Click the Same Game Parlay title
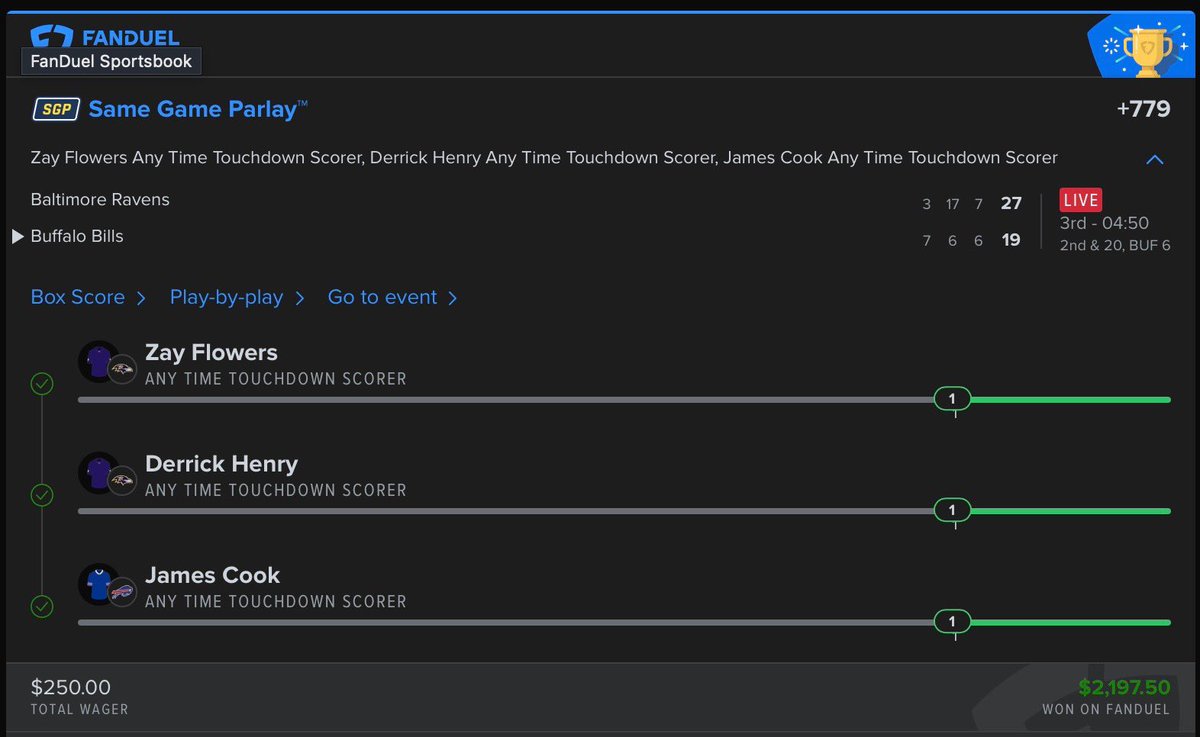The height and width of the screenshot is (737, 1200). point(198,109)
